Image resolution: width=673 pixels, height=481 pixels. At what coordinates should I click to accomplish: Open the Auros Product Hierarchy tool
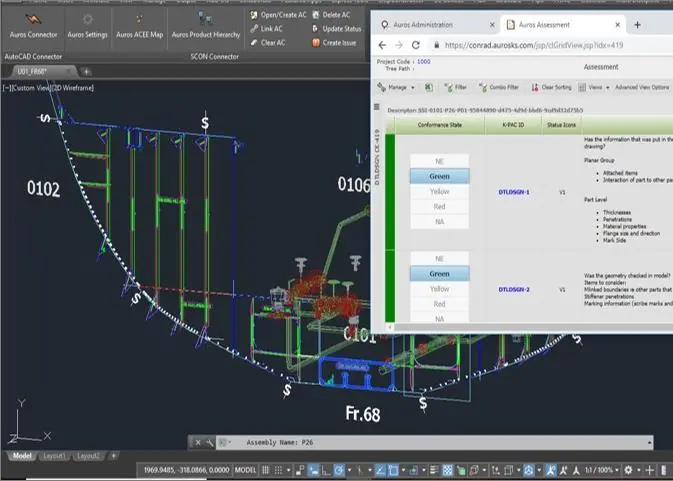click(x=206, y=27)
